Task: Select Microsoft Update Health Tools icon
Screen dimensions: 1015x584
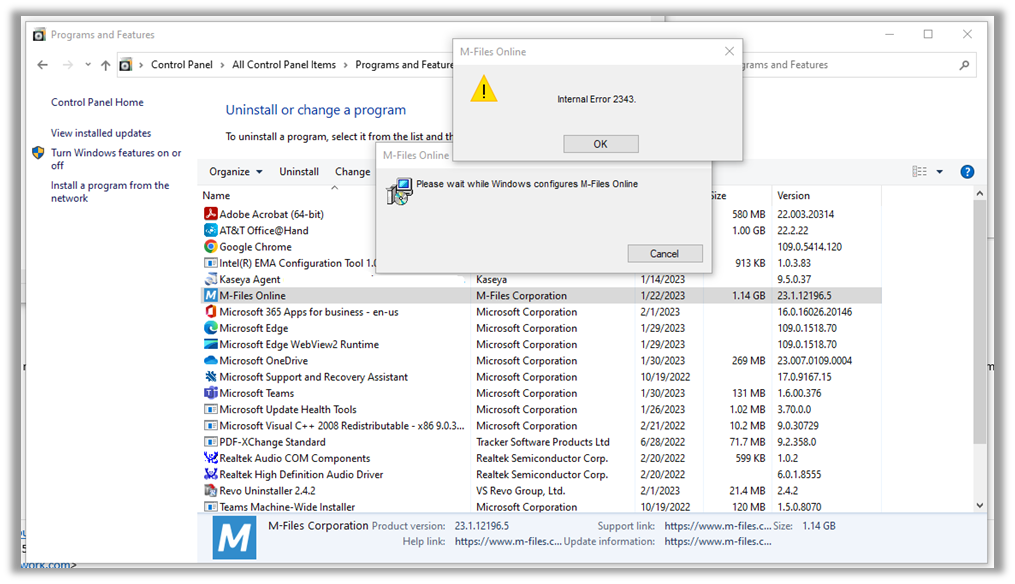Action: click(x=210, y=409)
